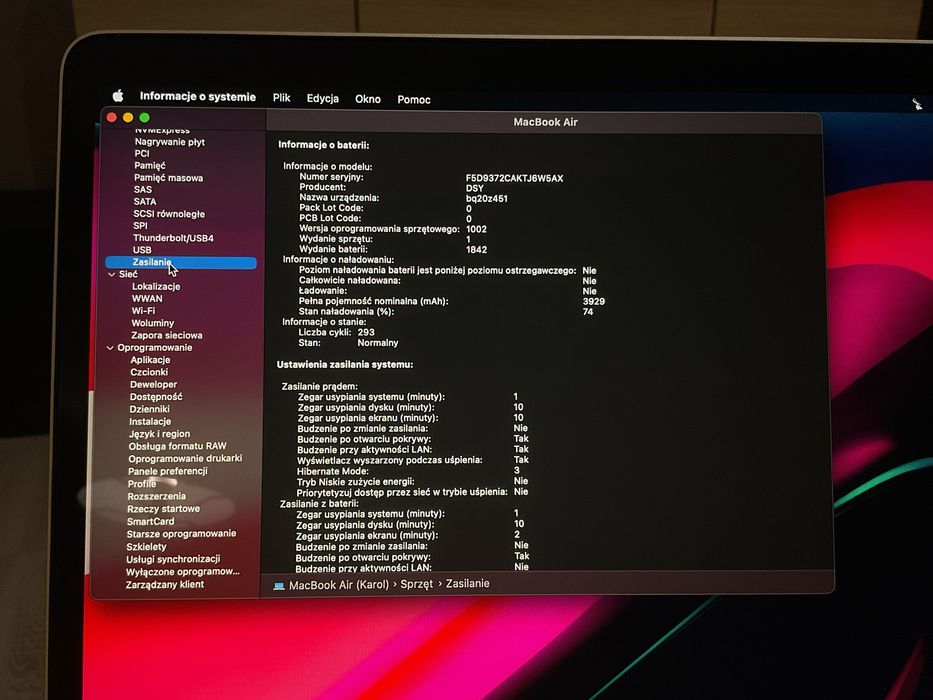The image size is (933, 700).
Task: Click device name bq20z451
Action: click(487, 198)
